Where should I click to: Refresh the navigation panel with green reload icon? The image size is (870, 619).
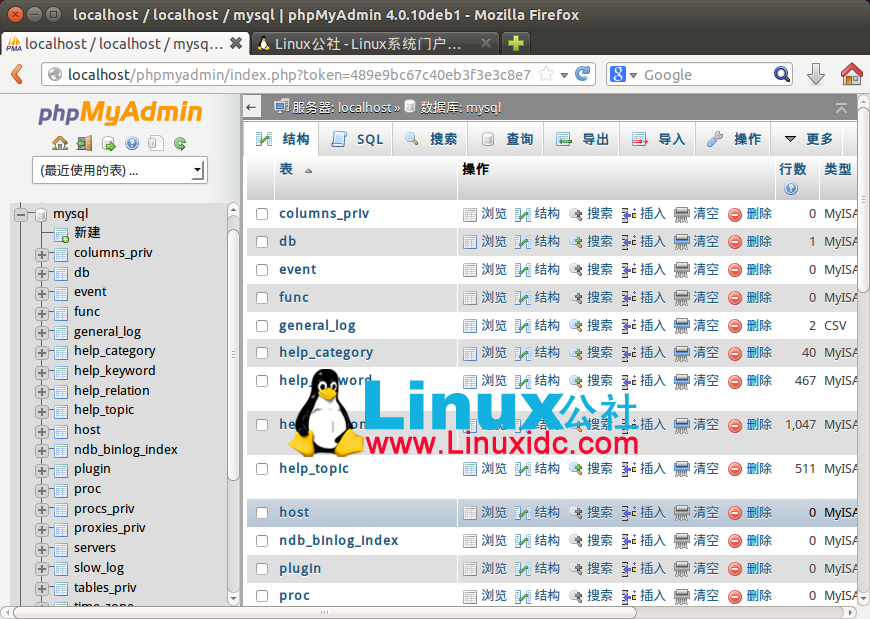pos(180,143)
